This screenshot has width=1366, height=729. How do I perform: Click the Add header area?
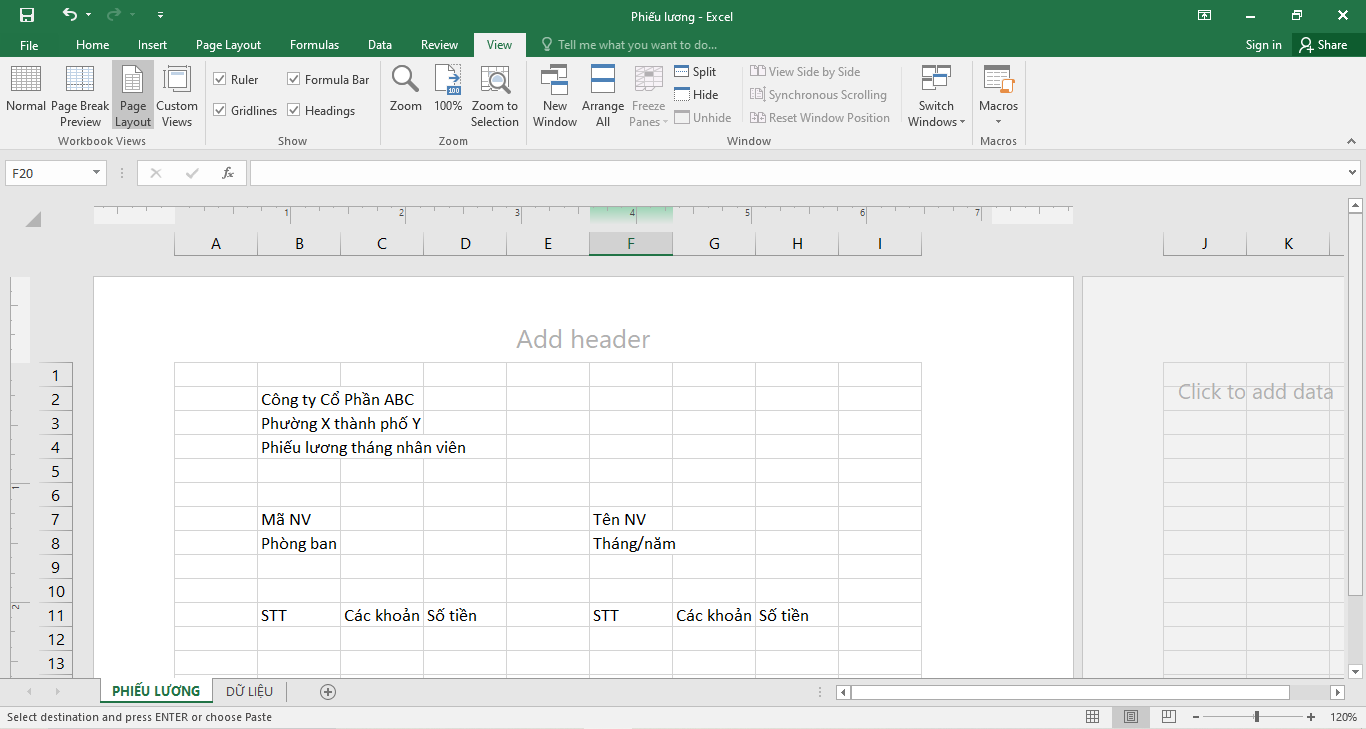[x=583, y=339]
